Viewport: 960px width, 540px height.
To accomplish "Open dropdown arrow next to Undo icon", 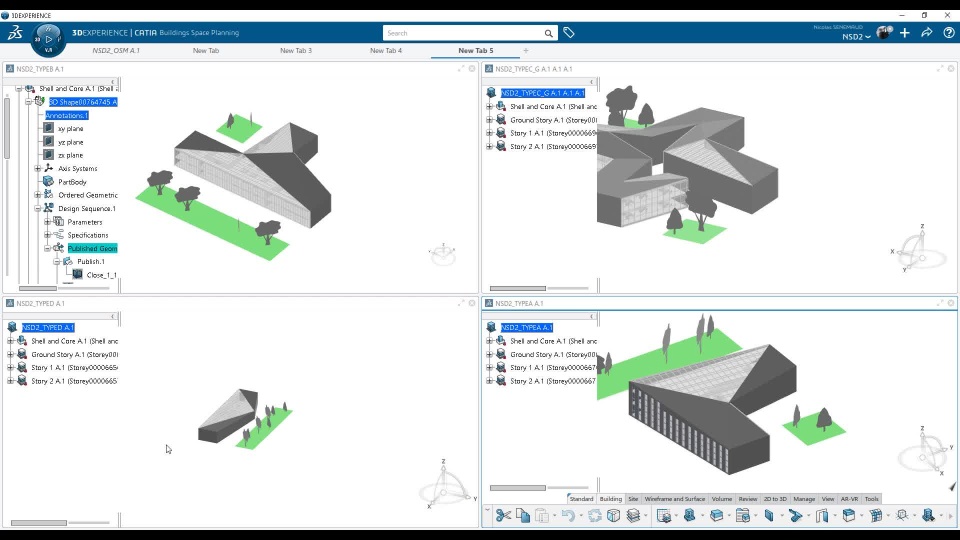I will pyautogui.click(x=581, y=516).
